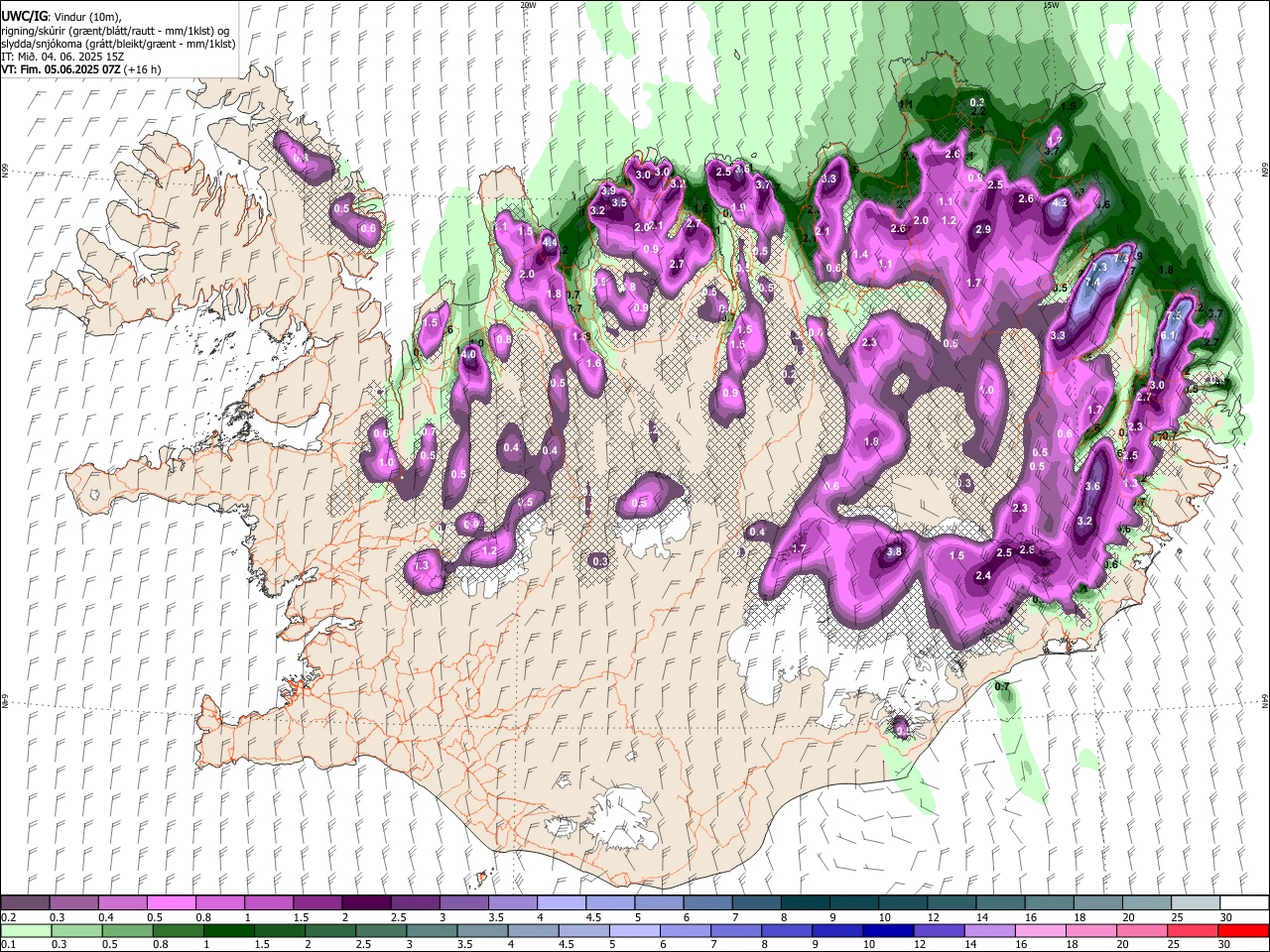Click the '2.4' value in the southeast highlands
The height and width of the screenshot is (952, 1270).
[x=984, y=576]
